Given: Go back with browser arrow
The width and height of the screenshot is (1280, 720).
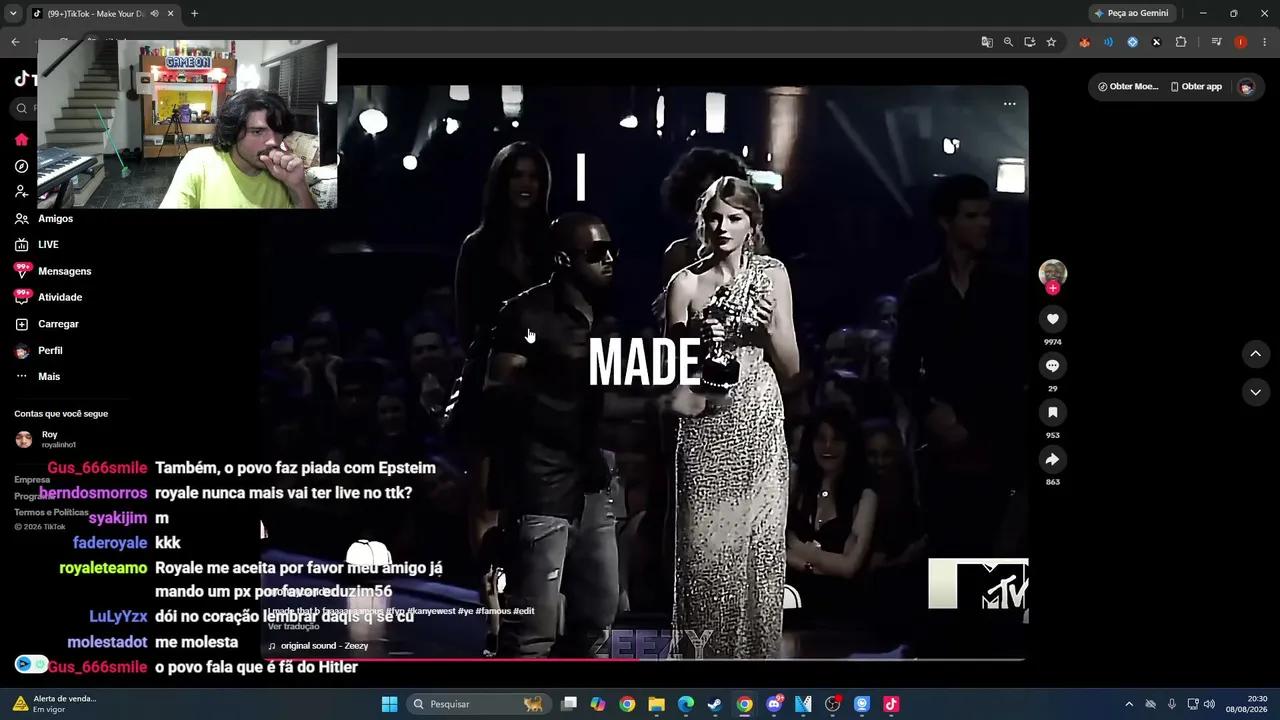Looking at the screenshot, I should pos(15,42).
